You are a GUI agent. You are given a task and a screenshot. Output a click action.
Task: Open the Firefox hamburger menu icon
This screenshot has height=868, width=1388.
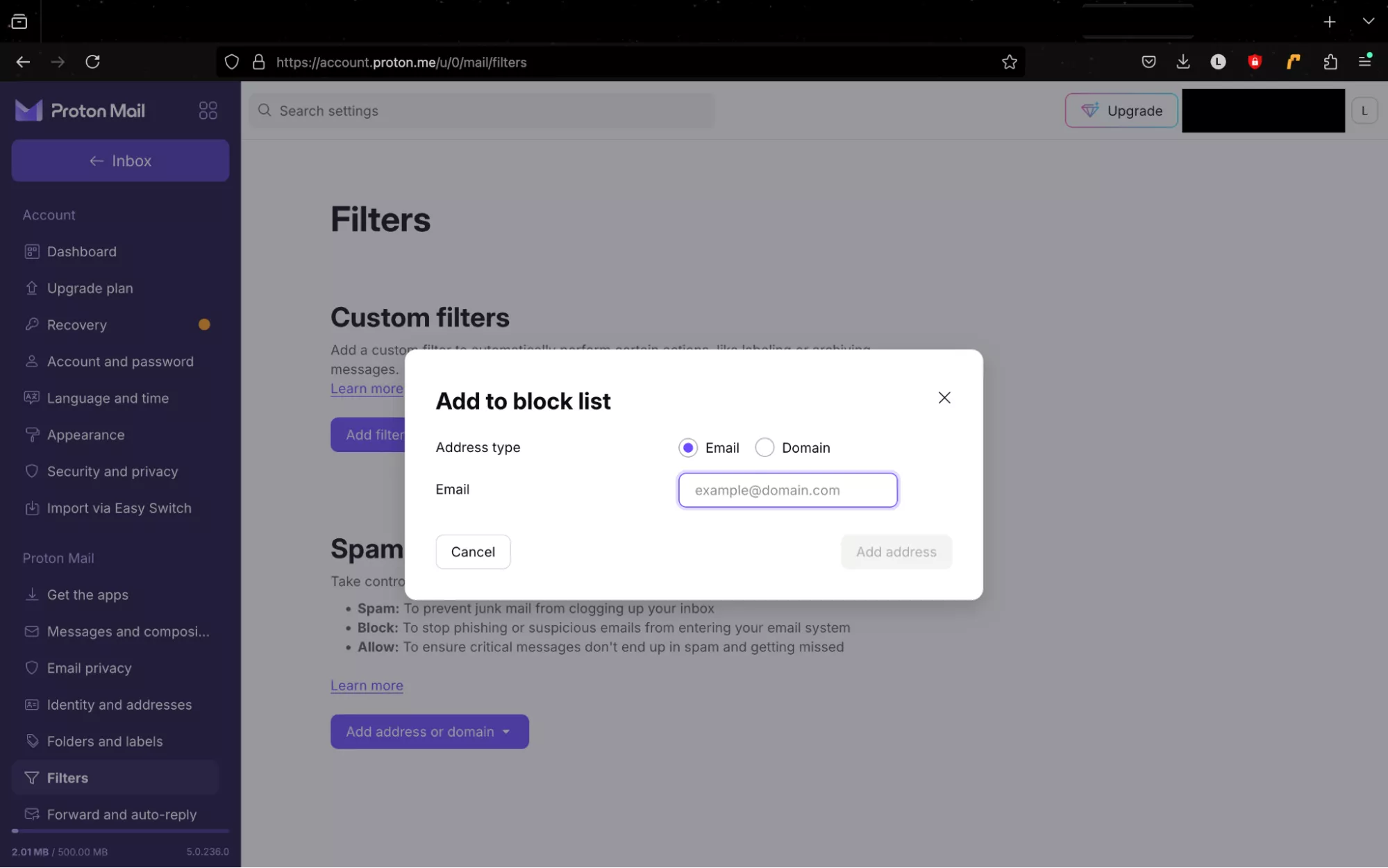coord(1364,62)
